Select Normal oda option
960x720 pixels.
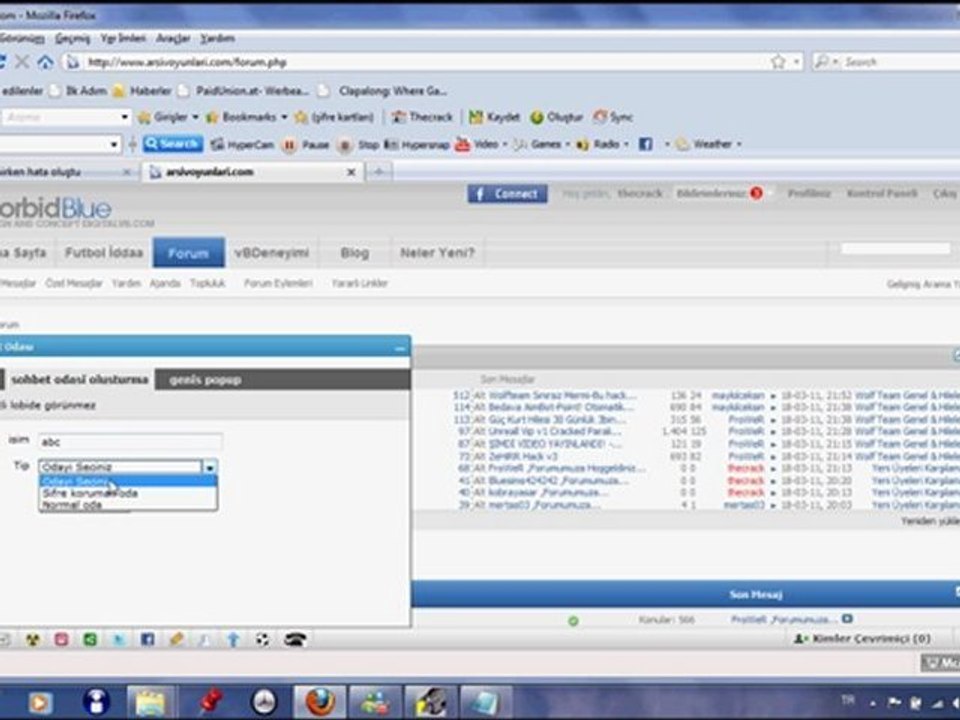click(128, 505)
